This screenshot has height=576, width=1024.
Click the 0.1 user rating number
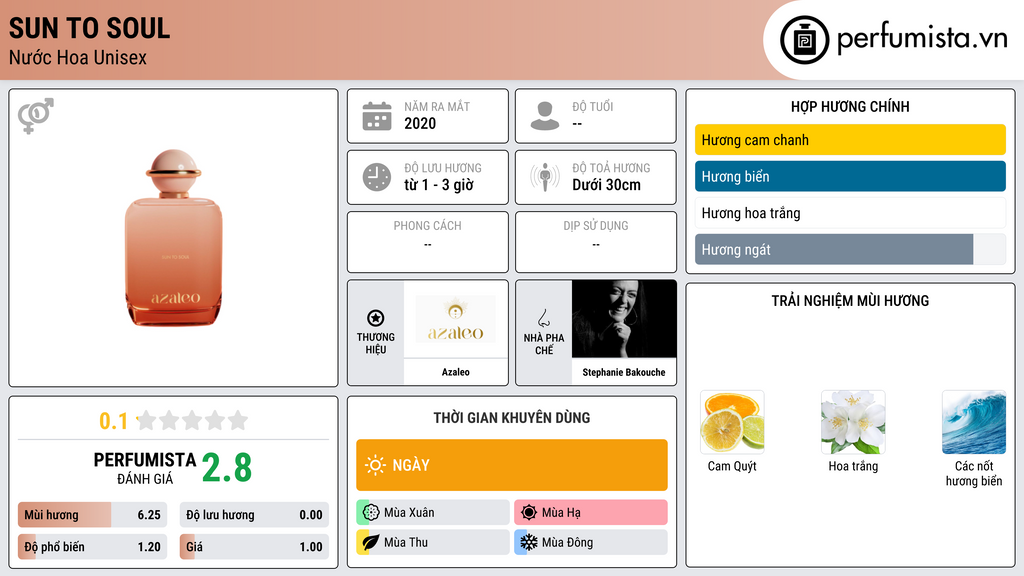click(x=113, y=421)
